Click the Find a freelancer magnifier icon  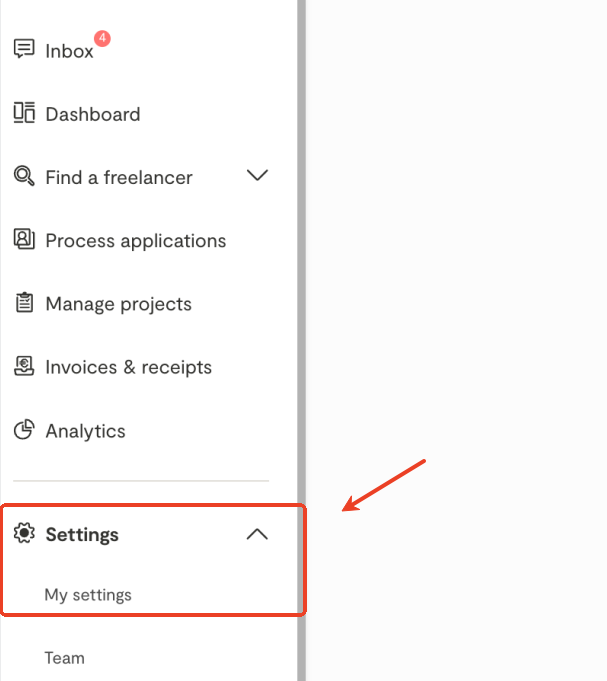point(24,177)
